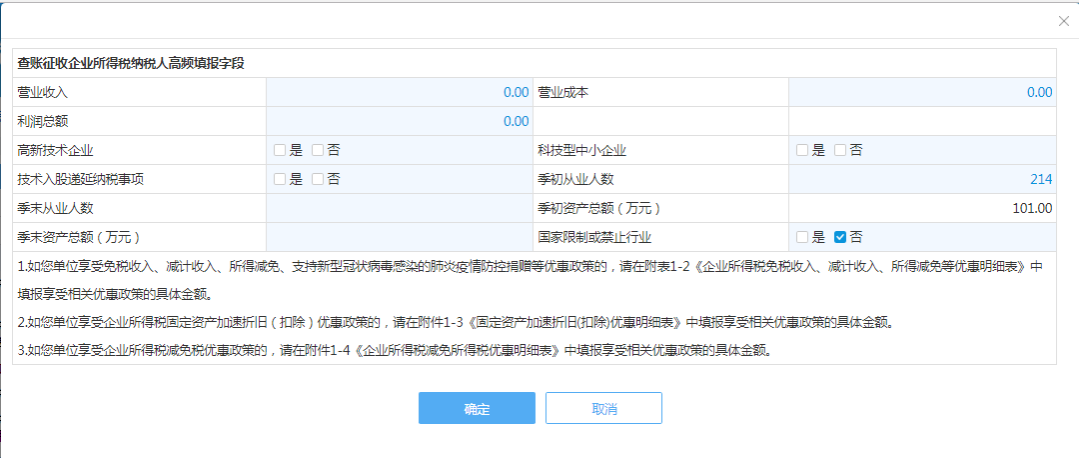The image size is (1080, 458).
Task: Click the 利润总额 amount field
Action: [399, 121]
